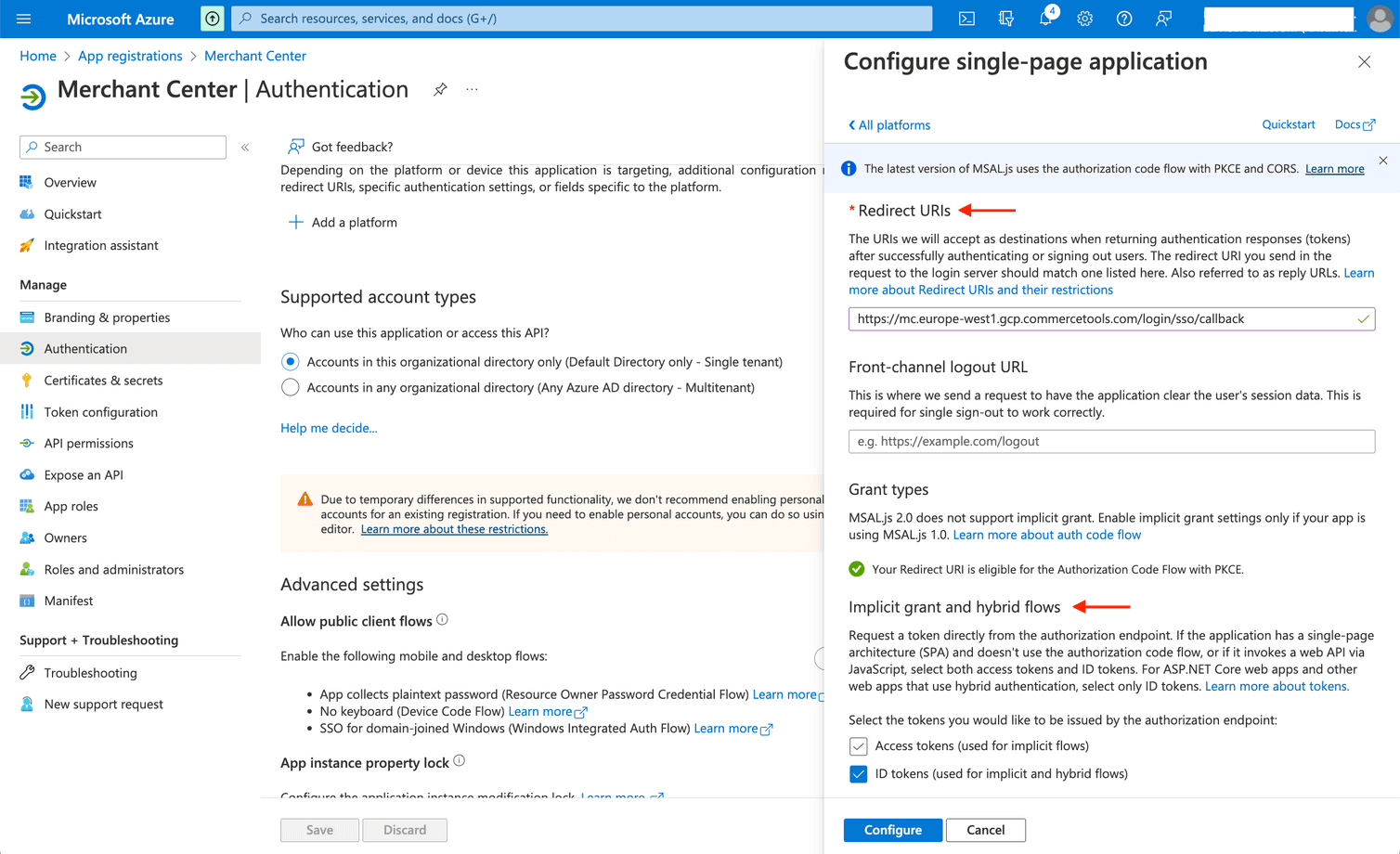
Task: Open Learn more for Device Code Flow
Action: click(548, 712)
